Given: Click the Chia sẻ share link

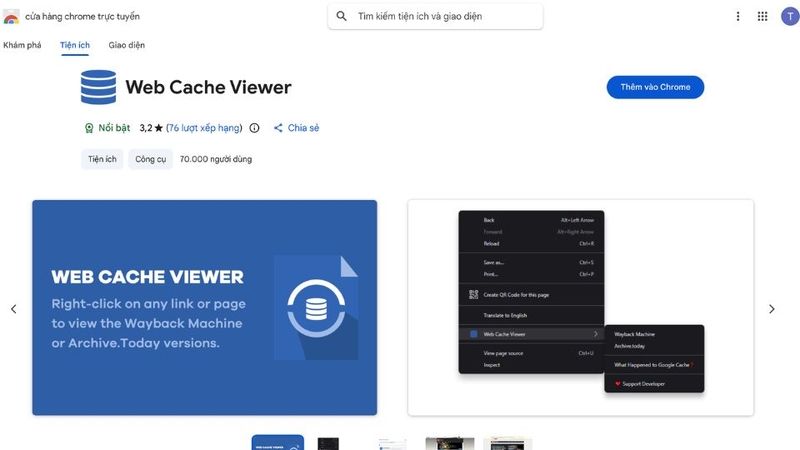Looking at the screenshot, I should point(303,128).
